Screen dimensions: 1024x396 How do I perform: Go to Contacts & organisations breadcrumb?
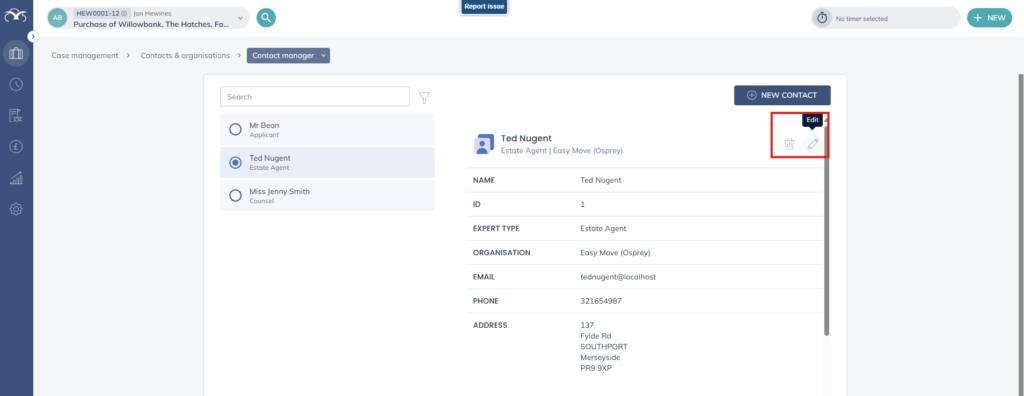click(185, 56)
